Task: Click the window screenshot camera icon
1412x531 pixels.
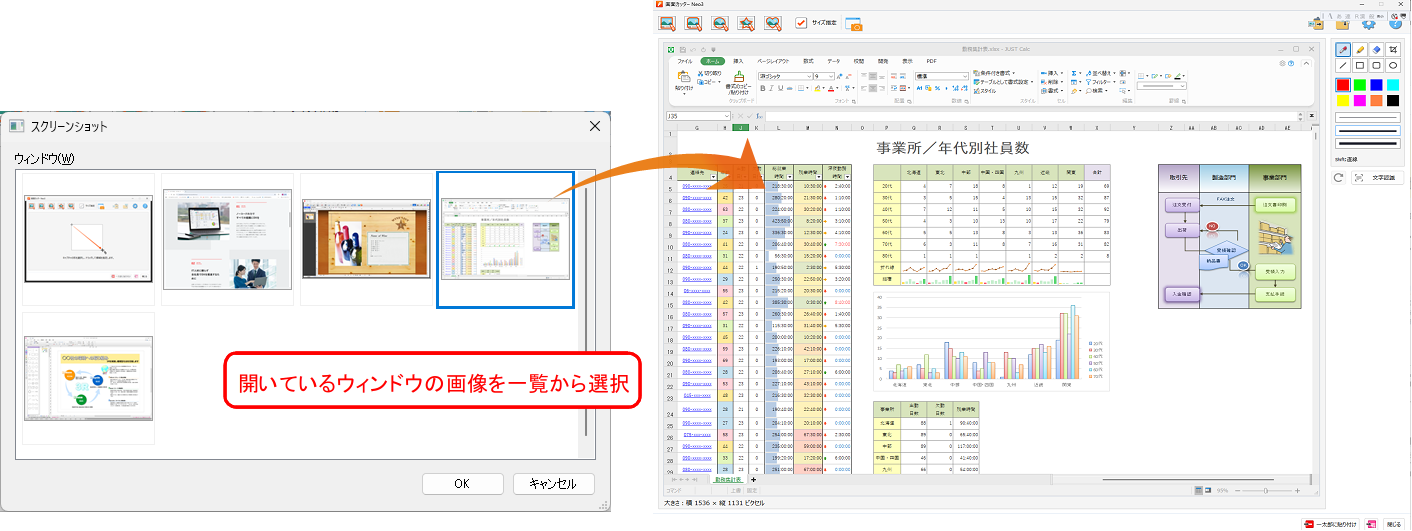Action: 853,23
